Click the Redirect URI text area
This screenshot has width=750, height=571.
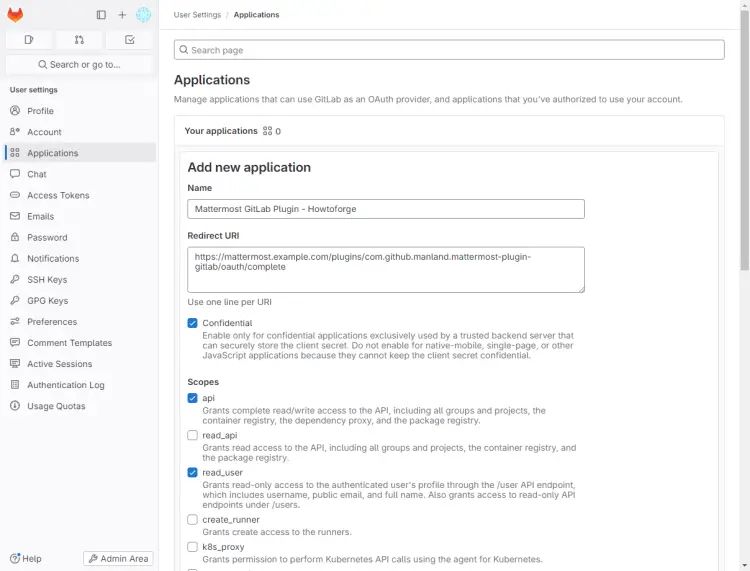click(x=385, y=270)
